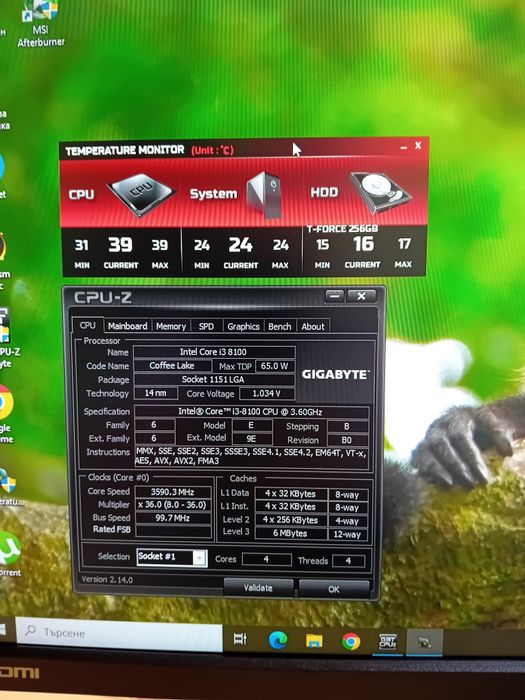525x700 pixels.
Task: Click the System tower icon in Temperature Monitor
Action: coord(265,195)
